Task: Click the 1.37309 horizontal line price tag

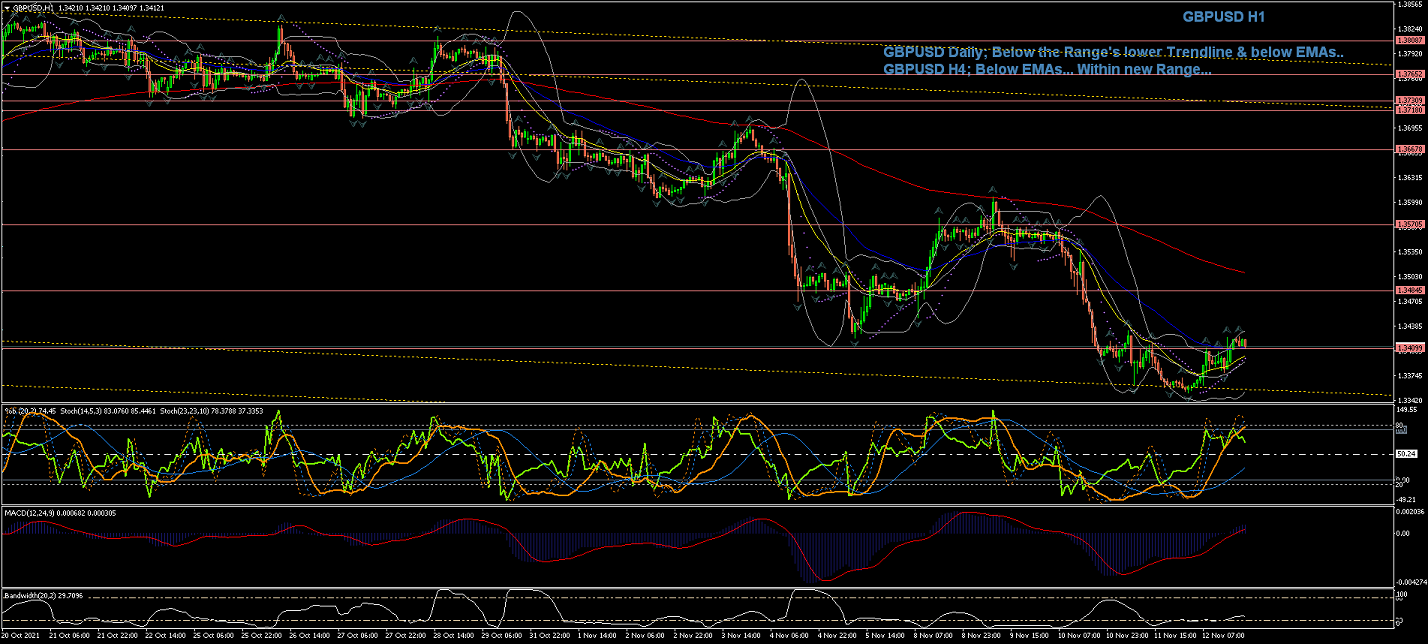Action: 1409,101
